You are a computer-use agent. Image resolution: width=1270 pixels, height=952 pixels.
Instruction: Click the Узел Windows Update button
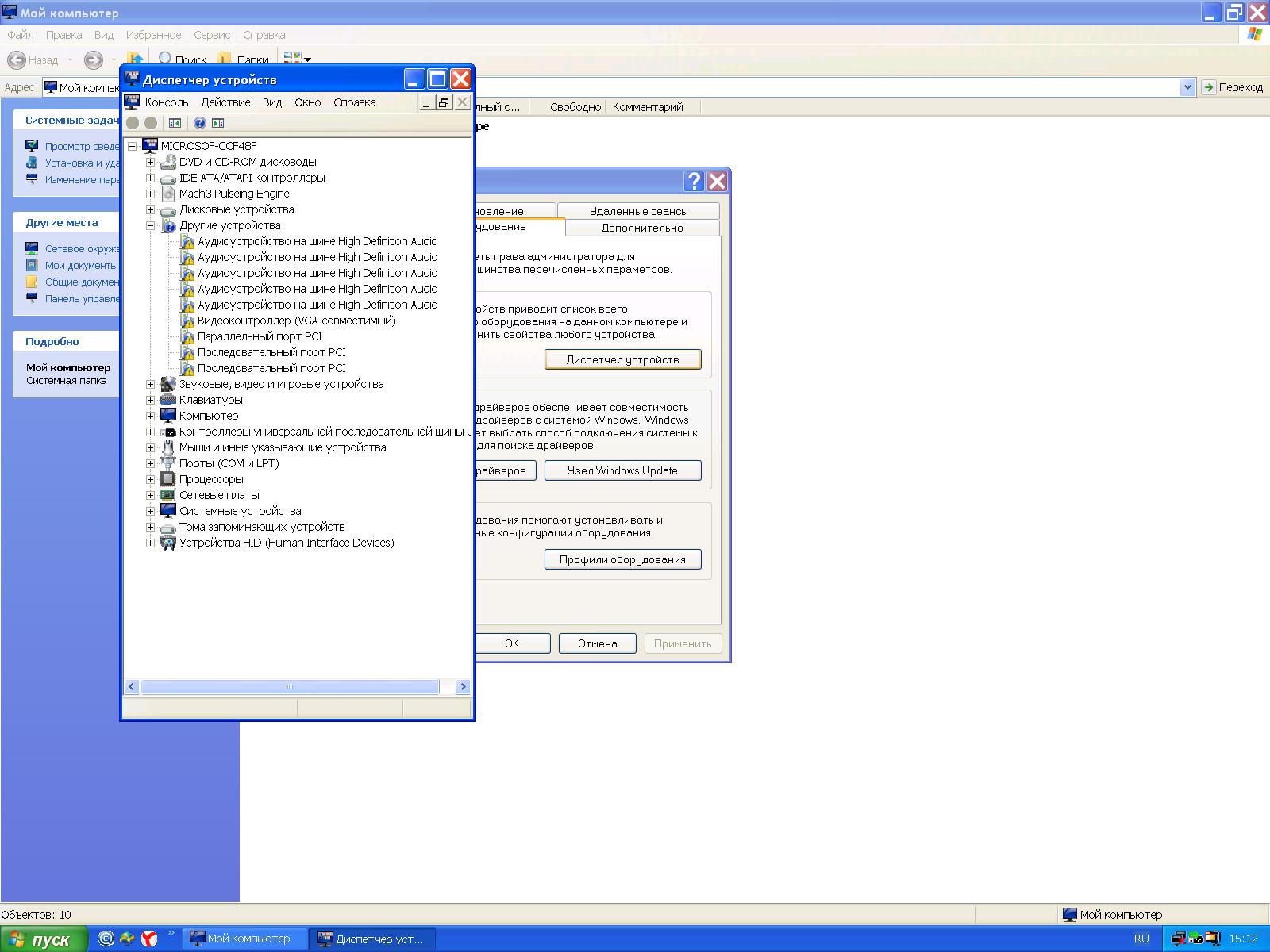pyautogui.click(x=623, y=470)
